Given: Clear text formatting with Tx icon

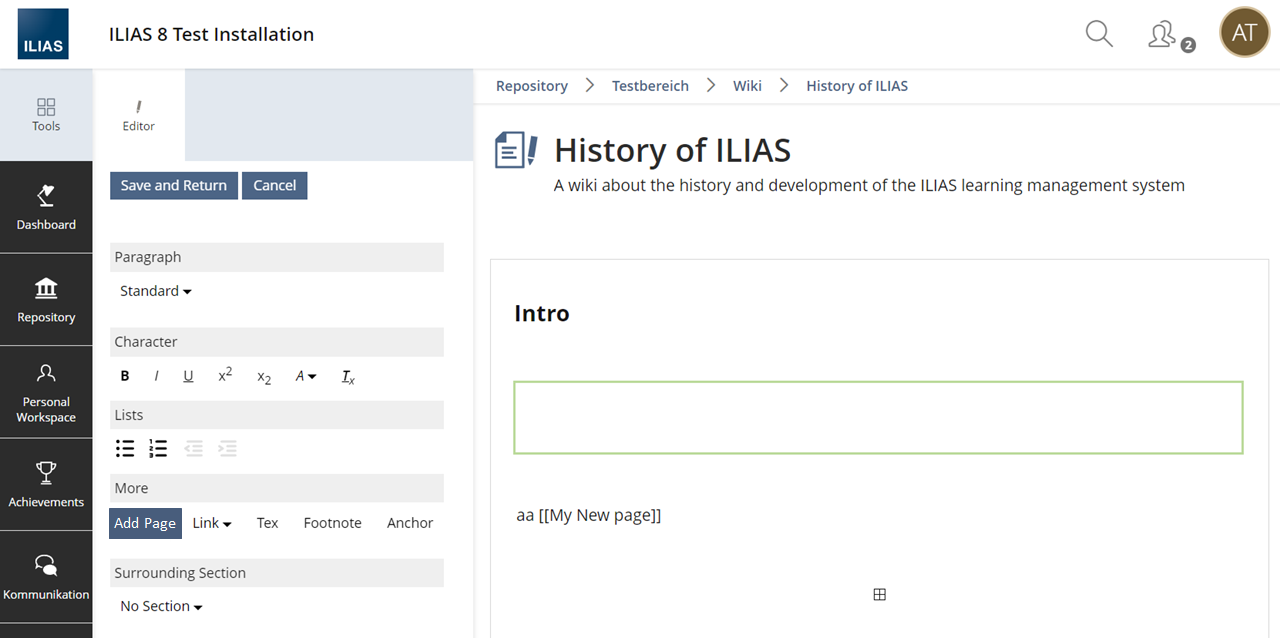Looking at the screenshot, I should pyautogui.click(x=348, y=377).
